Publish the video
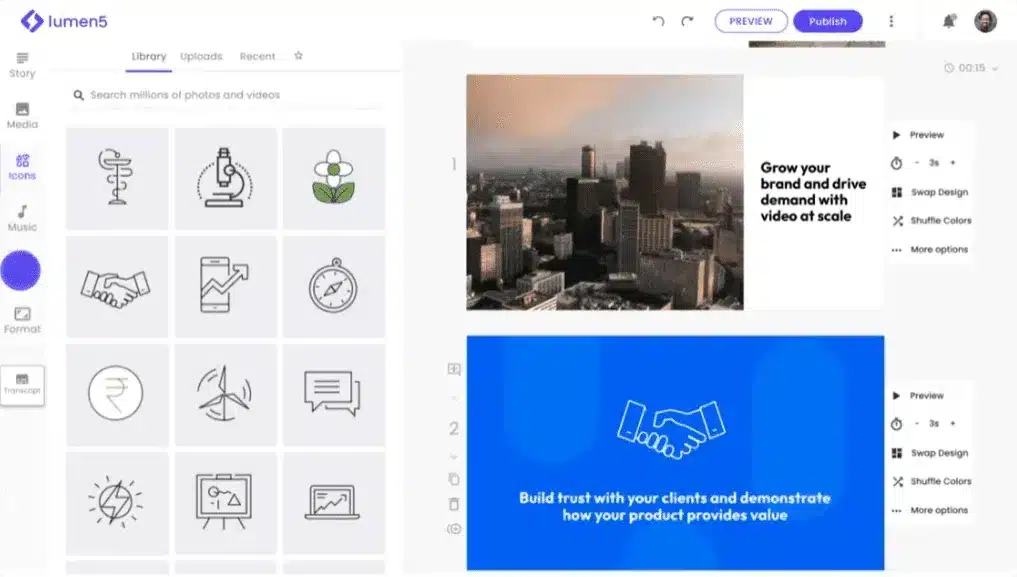 [828, 20]
